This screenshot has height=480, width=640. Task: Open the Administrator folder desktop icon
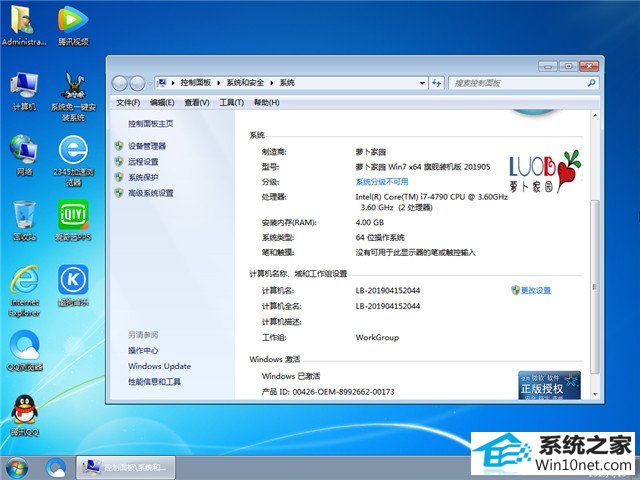tap(23, 26)
